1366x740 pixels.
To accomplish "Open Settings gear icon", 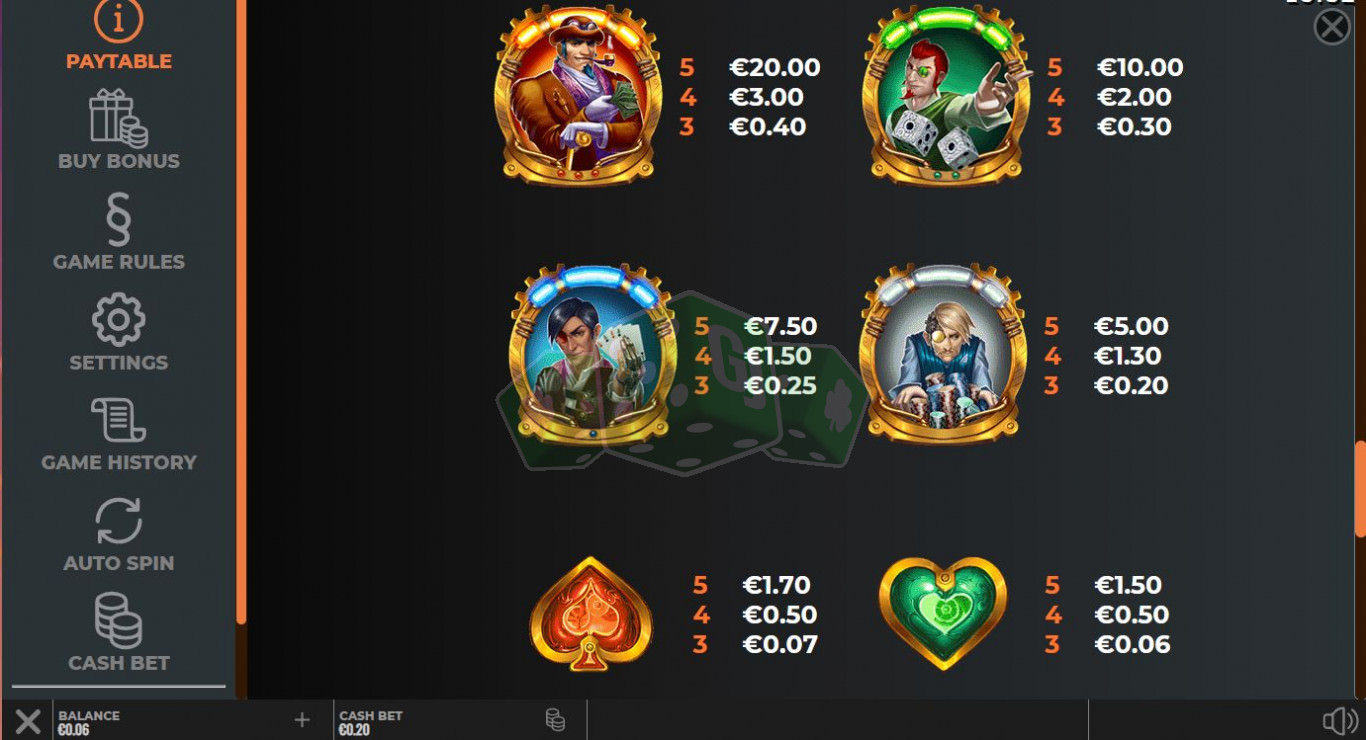I will [119, 320].
